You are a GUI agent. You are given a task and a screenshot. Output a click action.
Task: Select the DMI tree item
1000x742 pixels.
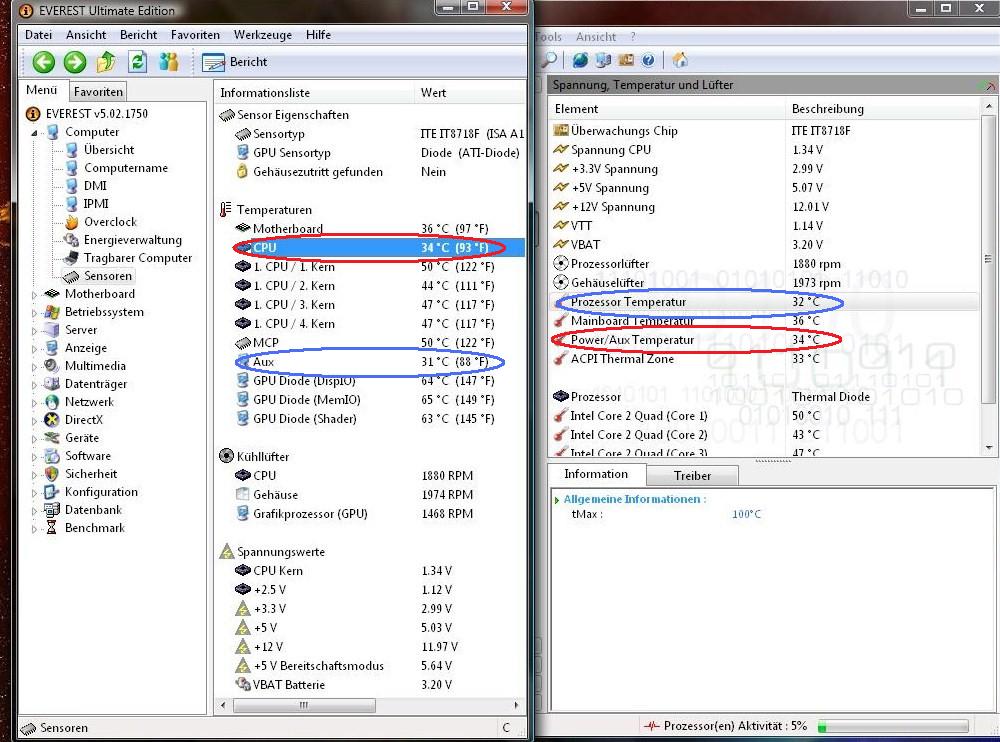click(95, 186)
